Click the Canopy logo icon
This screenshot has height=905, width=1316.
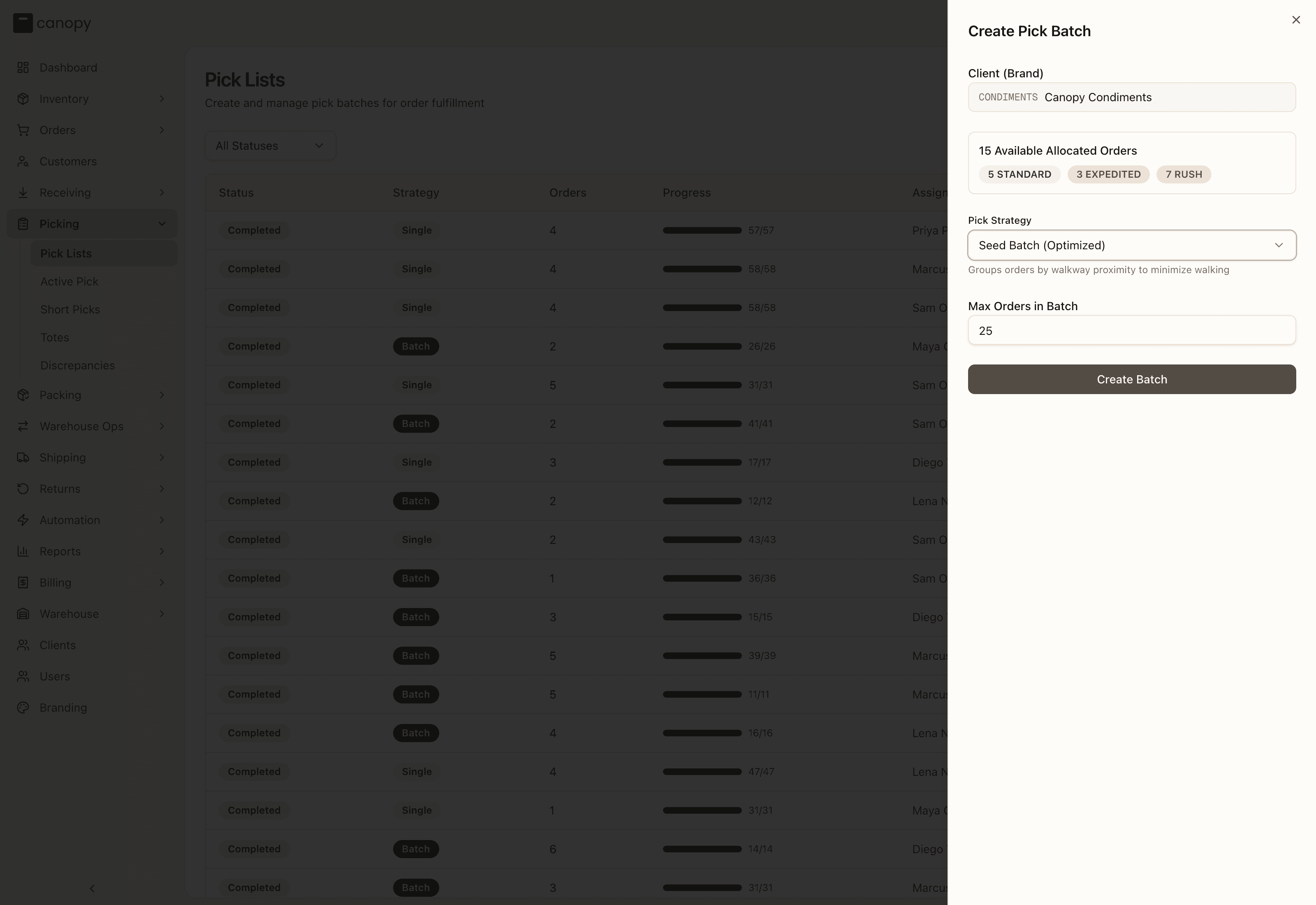tap(23, 23)
